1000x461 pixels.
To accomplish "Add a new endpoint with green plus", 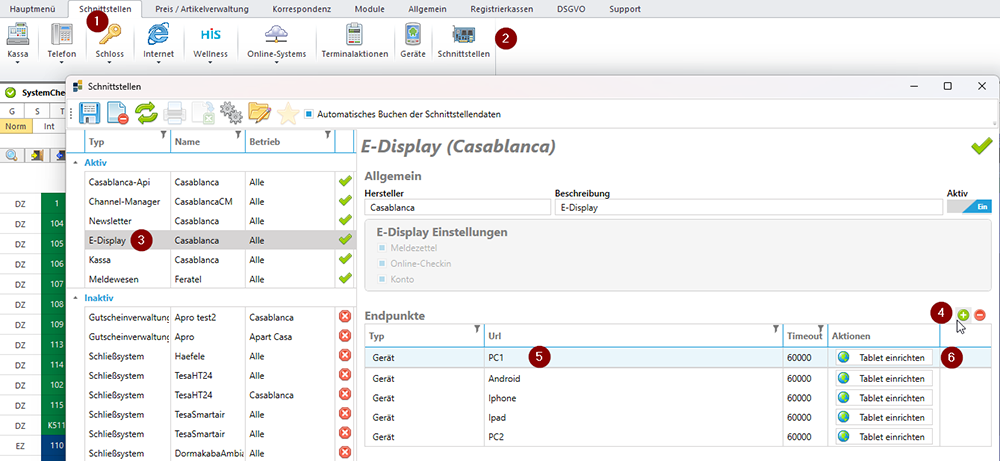I will pos(963,315).
